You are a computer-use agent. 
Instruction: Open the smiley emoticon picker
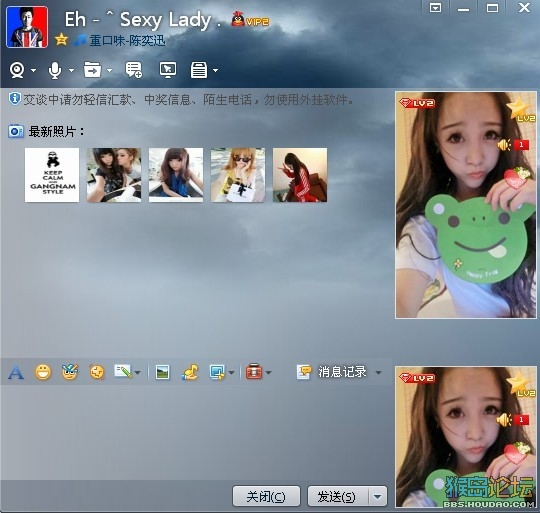point(43,372)
